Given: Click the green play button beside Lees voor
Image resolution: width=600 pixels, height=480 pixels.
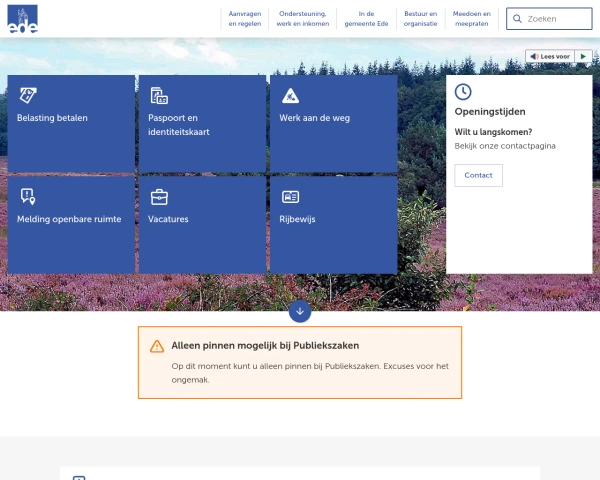Looking at the screenshot, I should (583, 56).
